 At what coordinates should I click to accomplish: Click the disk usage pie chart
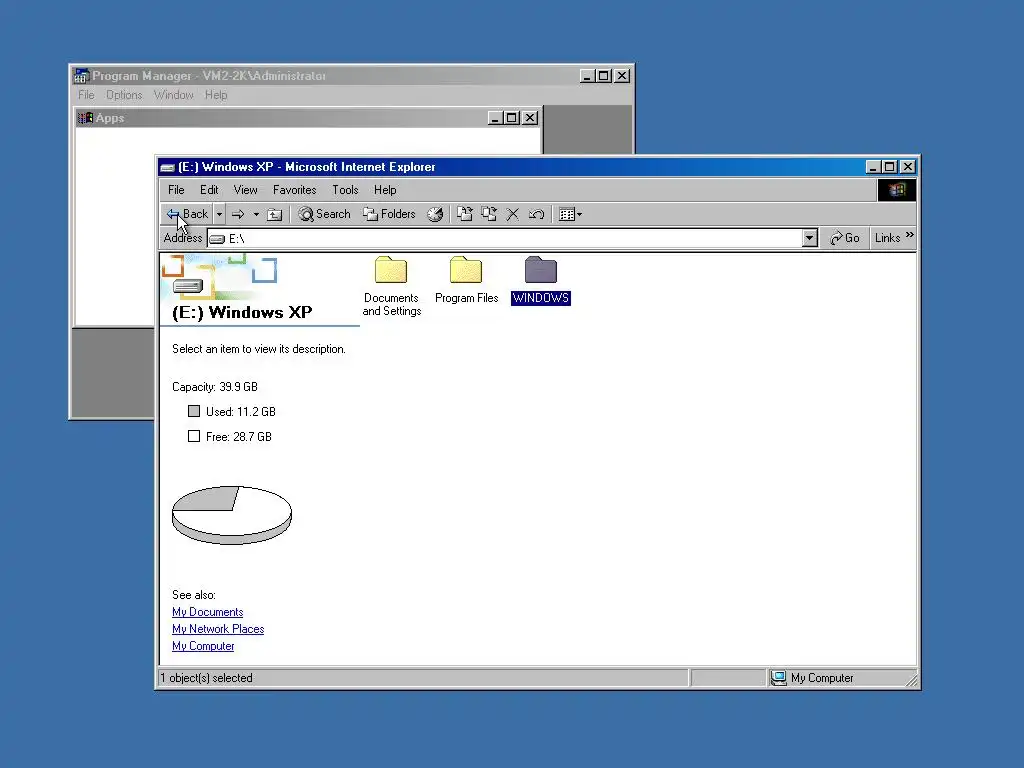point(232,515)
